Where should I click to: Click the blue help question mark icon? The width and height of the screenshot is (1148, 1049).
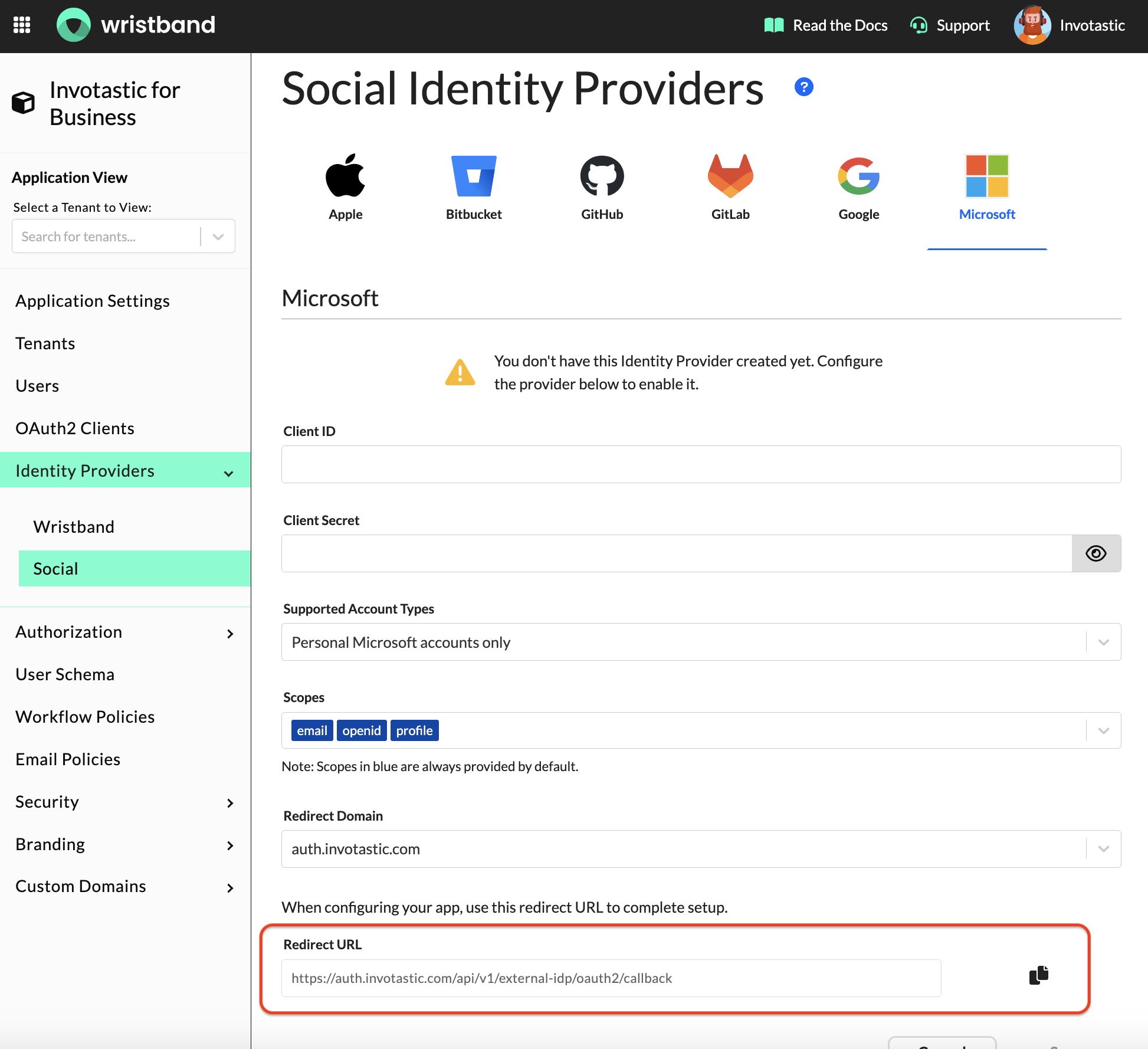803,87
